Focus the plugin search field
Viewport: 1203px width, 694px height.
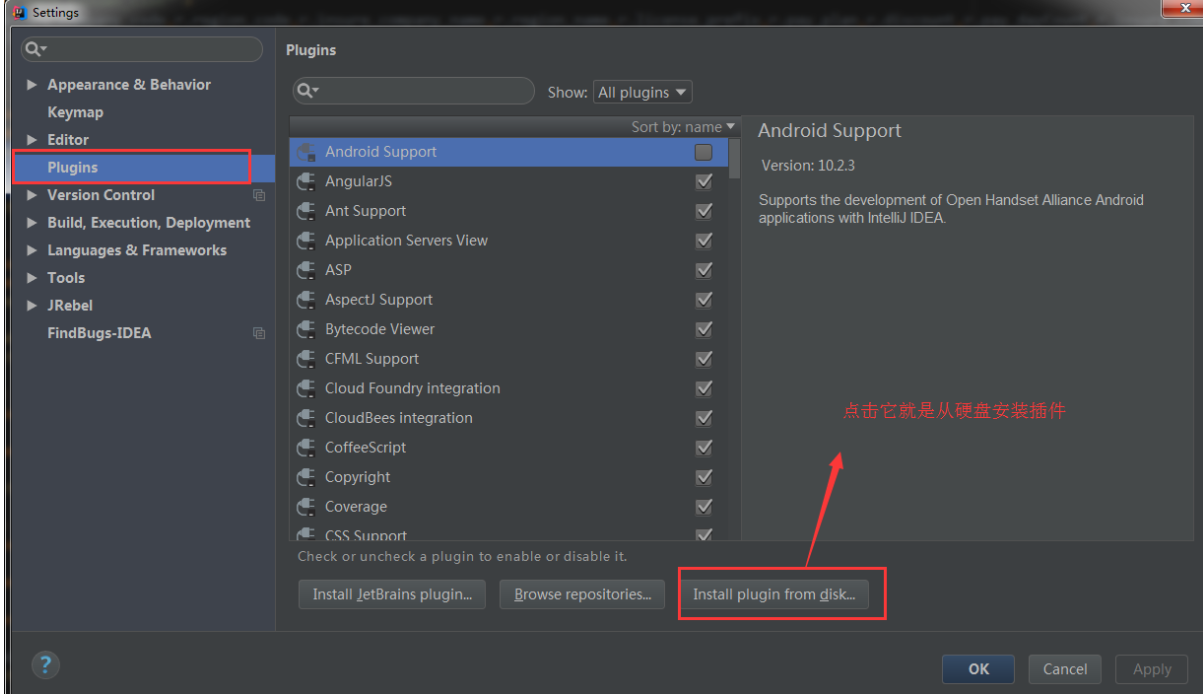pyautogui.click(x=414, y=91)
